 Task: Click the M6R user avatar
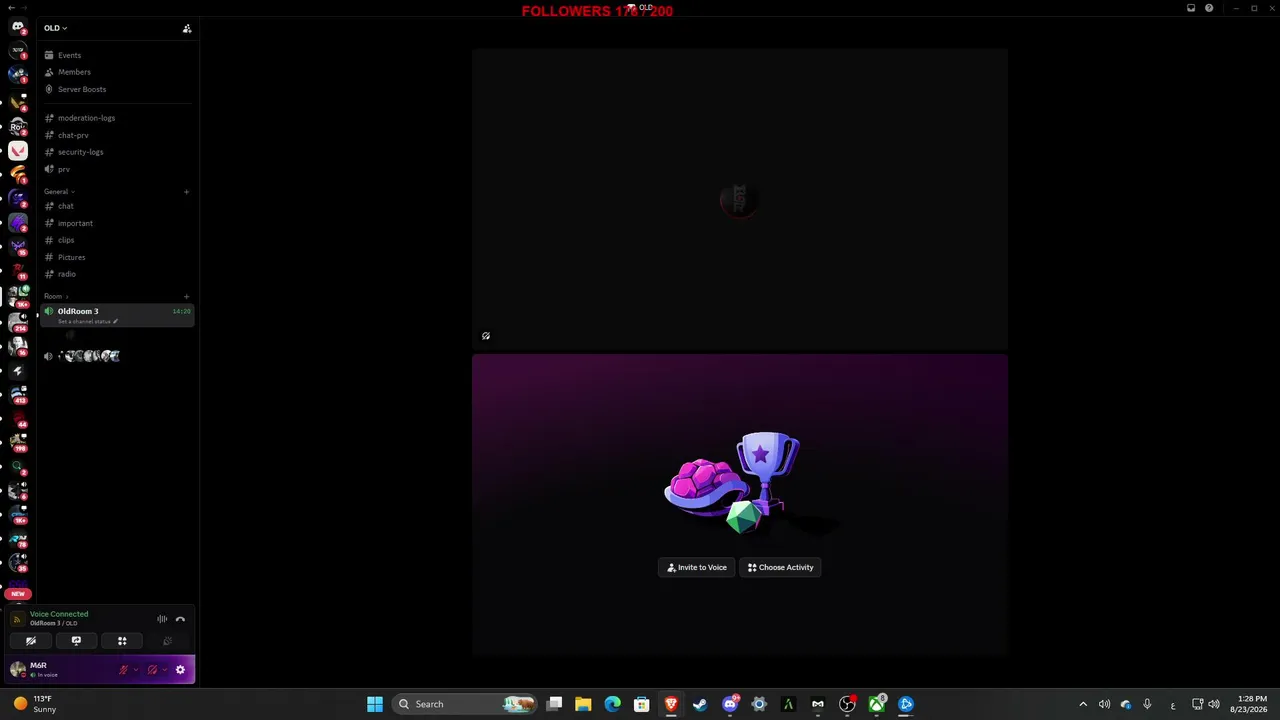click(18, 669)
